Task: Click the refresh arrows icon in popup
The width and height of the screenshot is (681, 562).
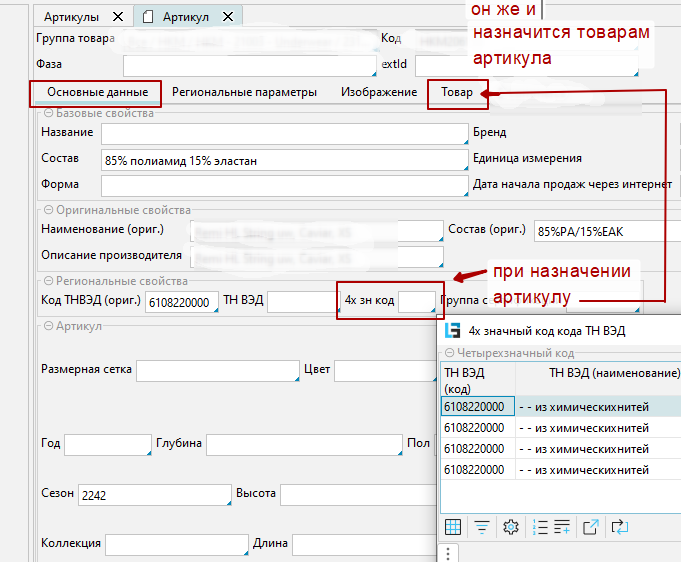Action: 620,527
